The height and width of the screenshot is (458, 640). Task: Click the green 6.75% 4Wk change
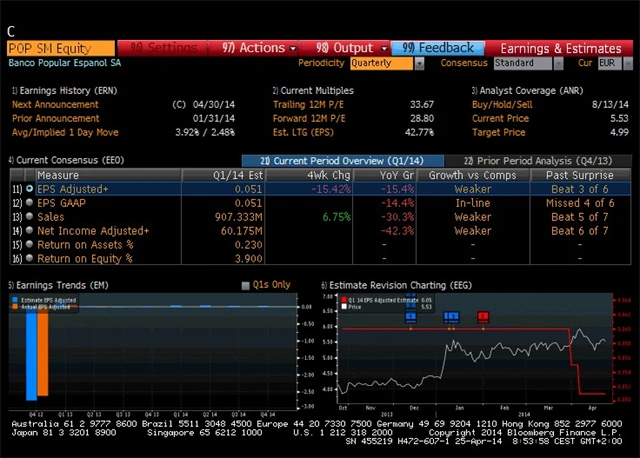click(x=336, y=217)
